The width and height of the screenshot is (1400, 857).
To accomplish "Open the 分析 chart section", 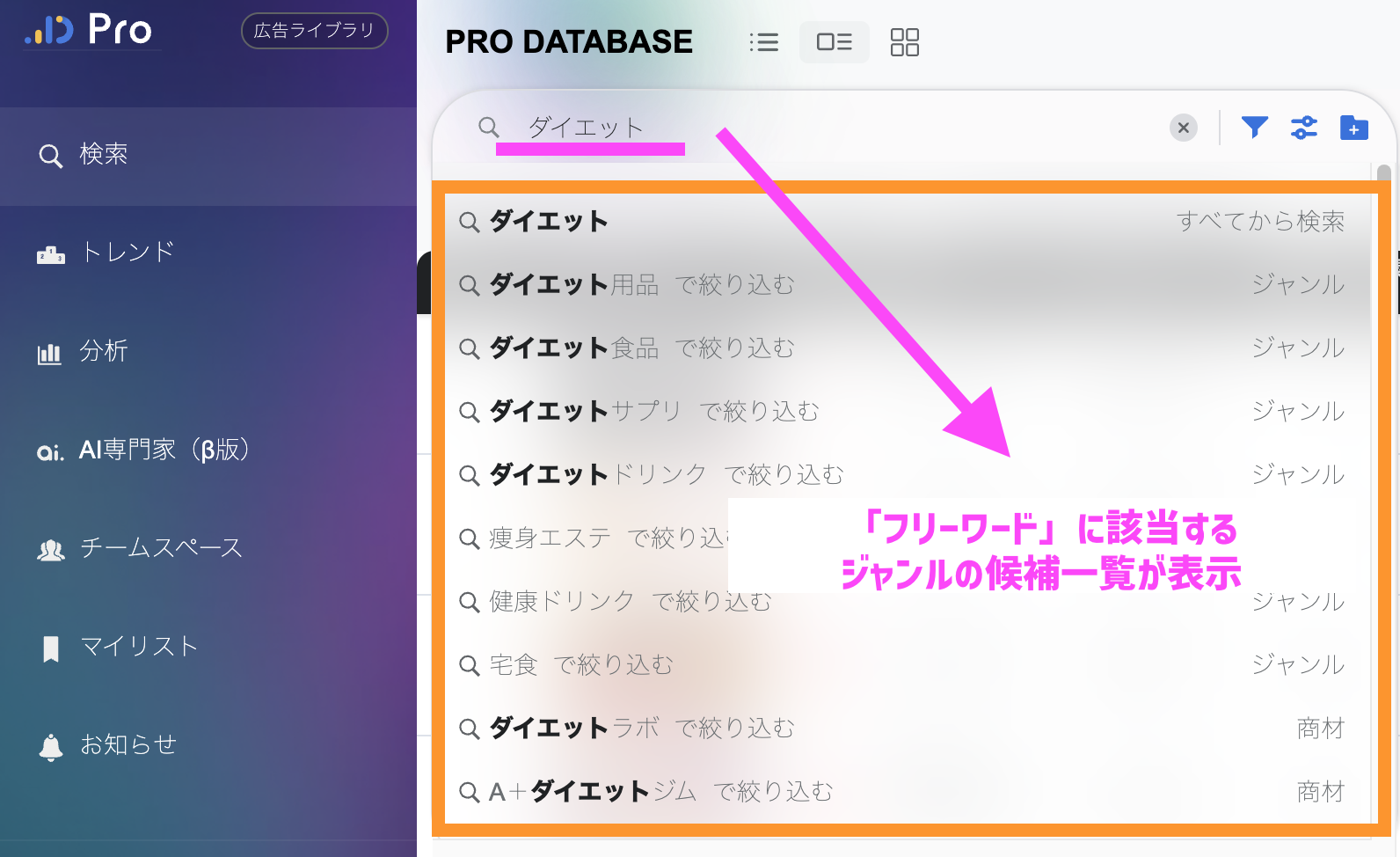I will click(103, 351).
